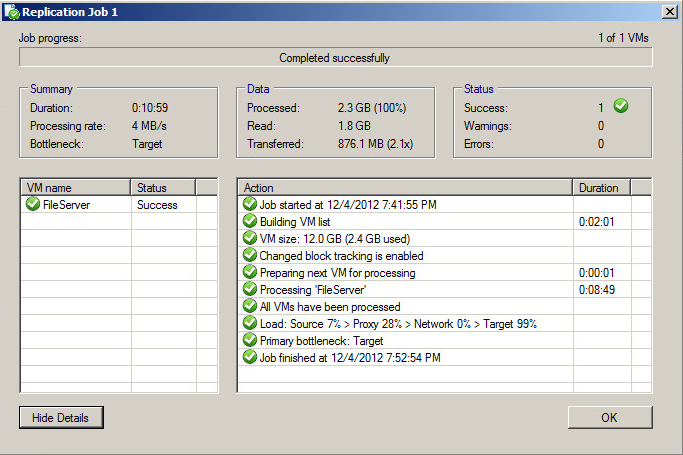This screenshot has width=683, height=455.
Task: Click the Transferred value 876.1 MB (2.1x)
Action: (x=375, y=144)
